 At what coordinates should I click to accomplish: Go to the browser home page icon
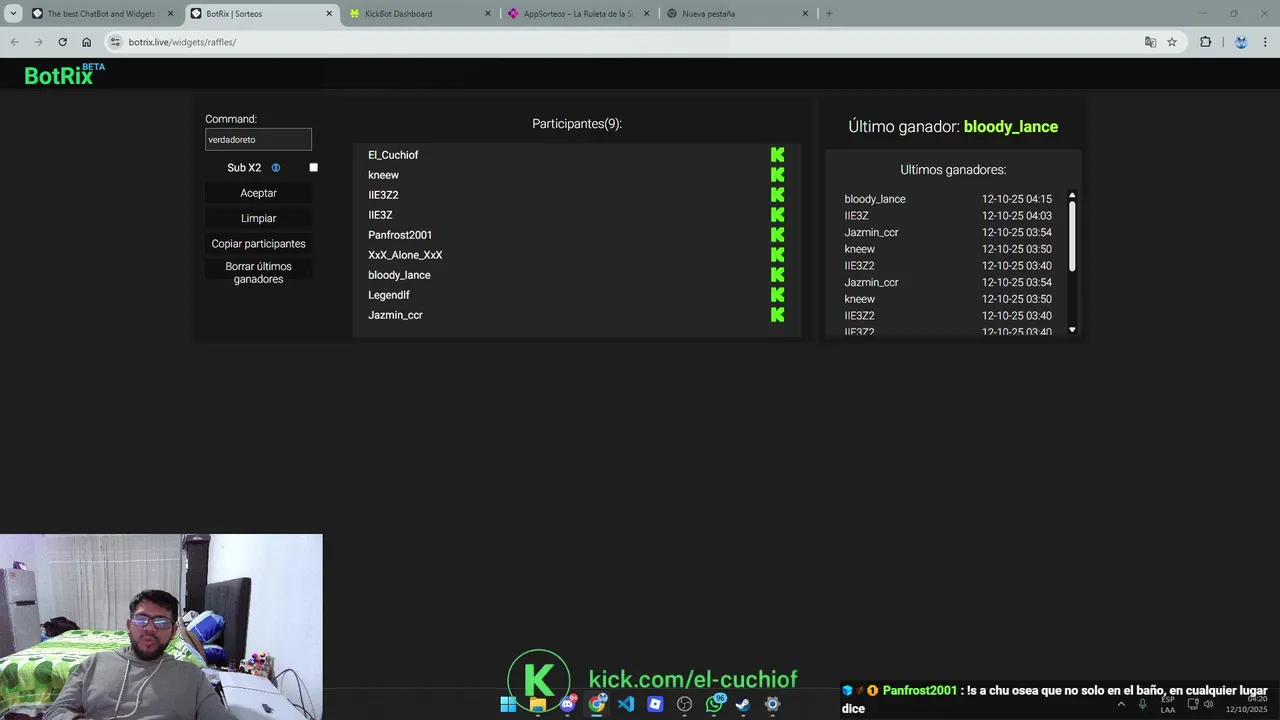pyautogui.click(x=86, y=42)
